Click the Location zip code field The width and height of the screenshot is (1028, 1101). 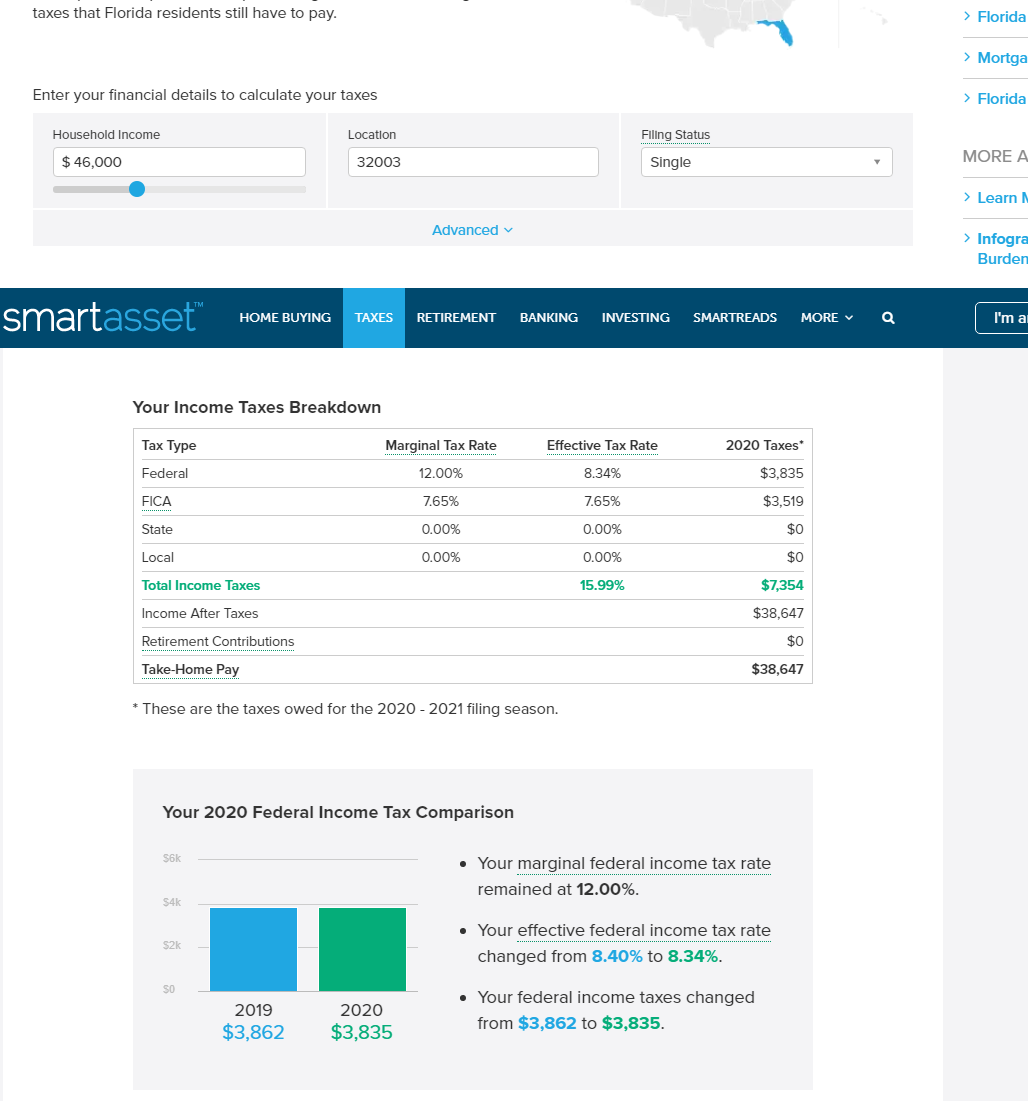(x=473, y=162)
